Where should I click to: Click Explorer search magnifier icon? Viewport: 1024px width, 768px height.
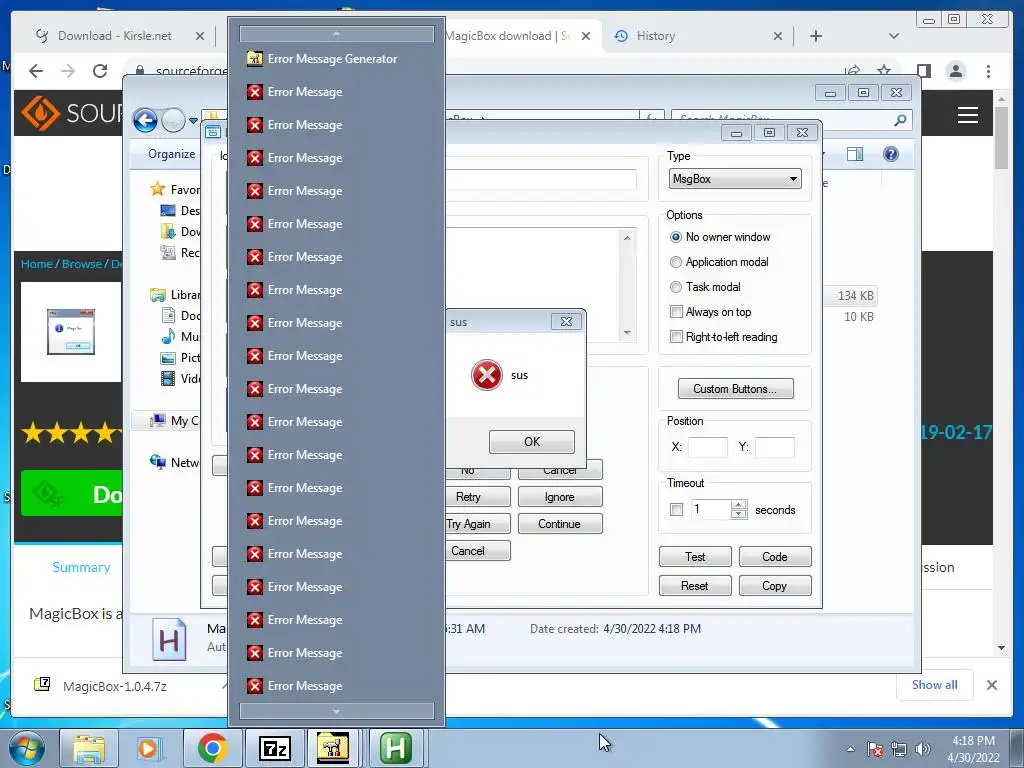(900, 120)
